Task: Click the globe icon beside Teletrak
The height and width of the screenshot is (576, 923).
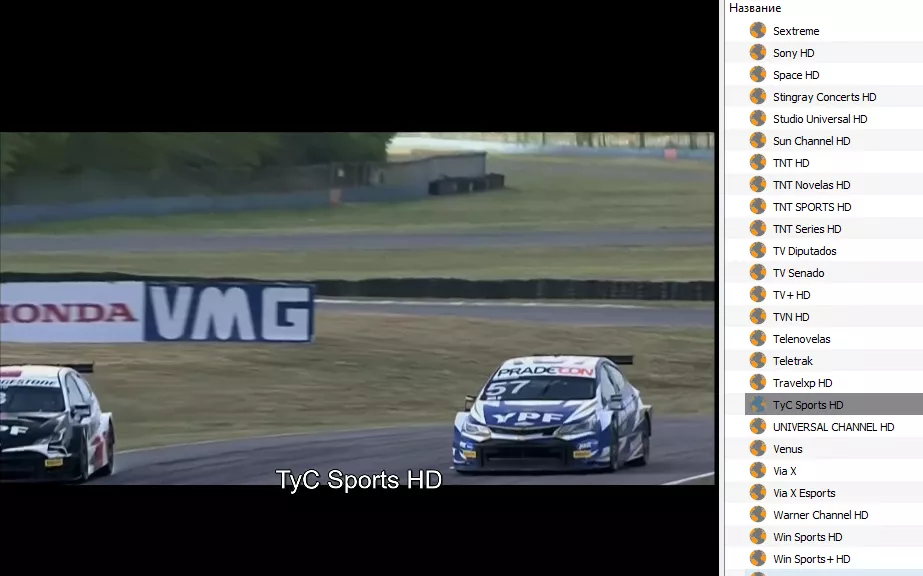Action: coord(758,360)
